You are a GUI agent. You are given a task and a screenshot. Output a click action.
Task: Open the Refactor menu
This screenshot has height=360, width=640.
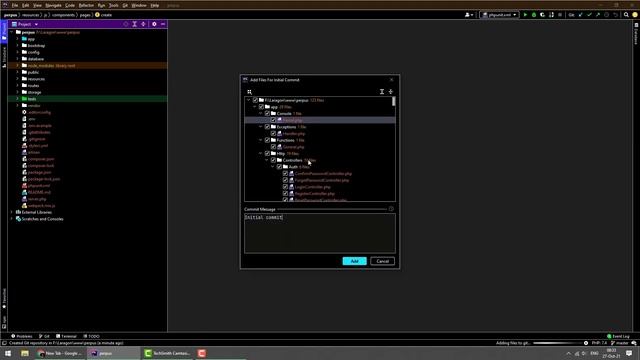(x=86, y=5)
